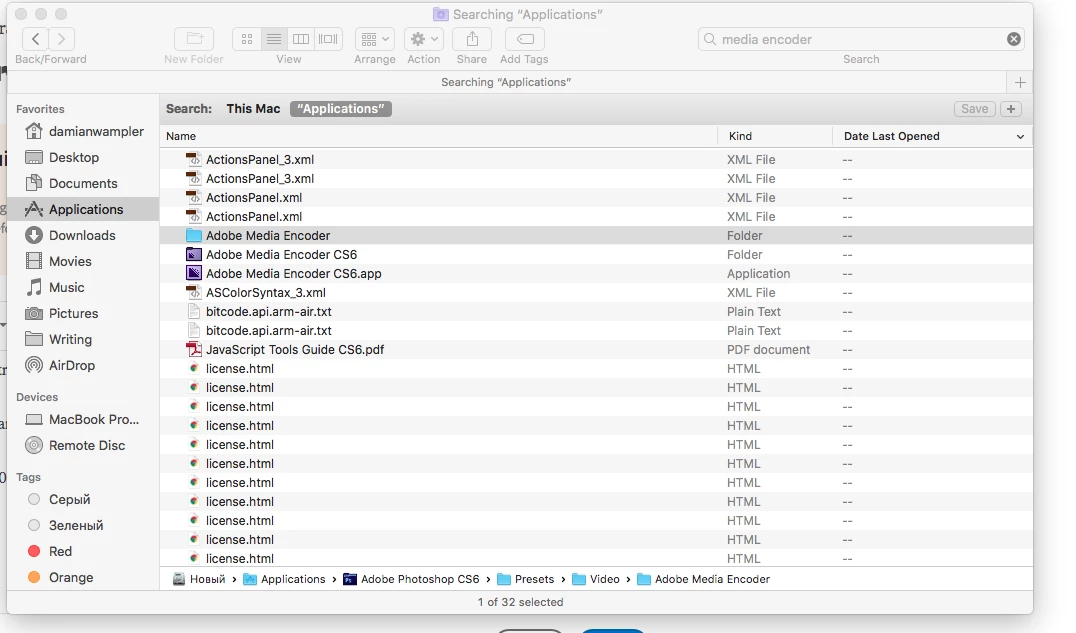This screenshot has width=1076, height=633.
Task: Go back with the Back arrow button
Action: point(36,39)
